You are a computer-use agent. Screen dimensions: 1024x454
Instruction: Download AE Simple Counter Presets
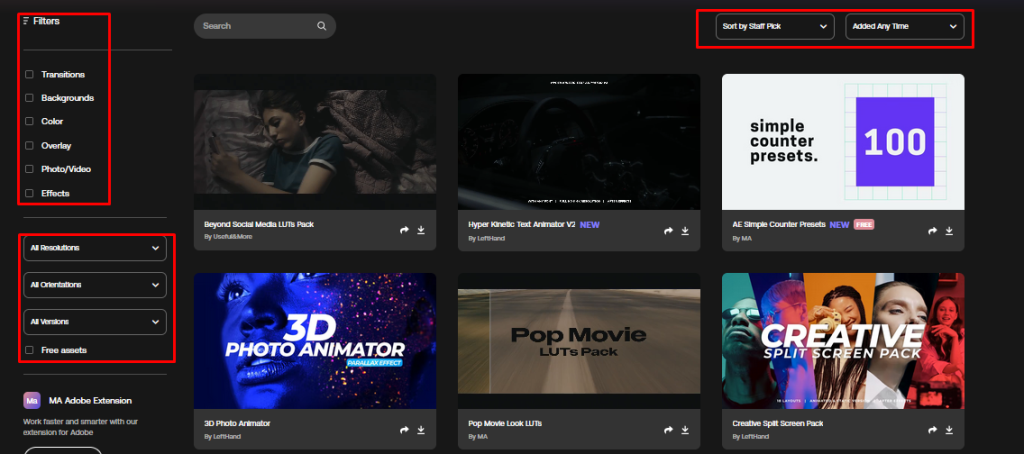click(x=949, y=231)
